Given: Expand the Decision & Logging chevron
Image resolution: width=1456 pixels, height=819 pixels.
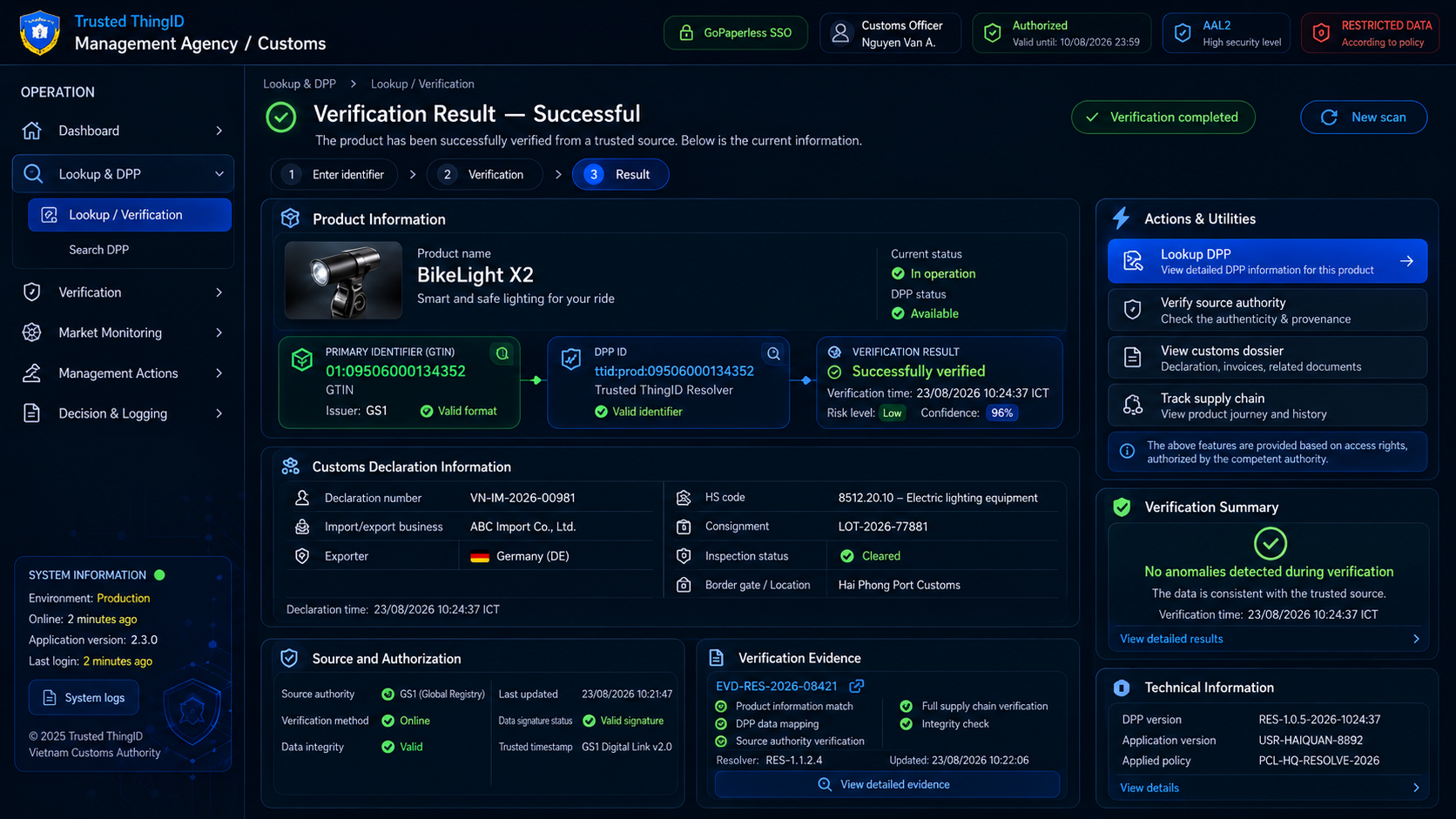Looking at the screenshot, I should (219, 413).
